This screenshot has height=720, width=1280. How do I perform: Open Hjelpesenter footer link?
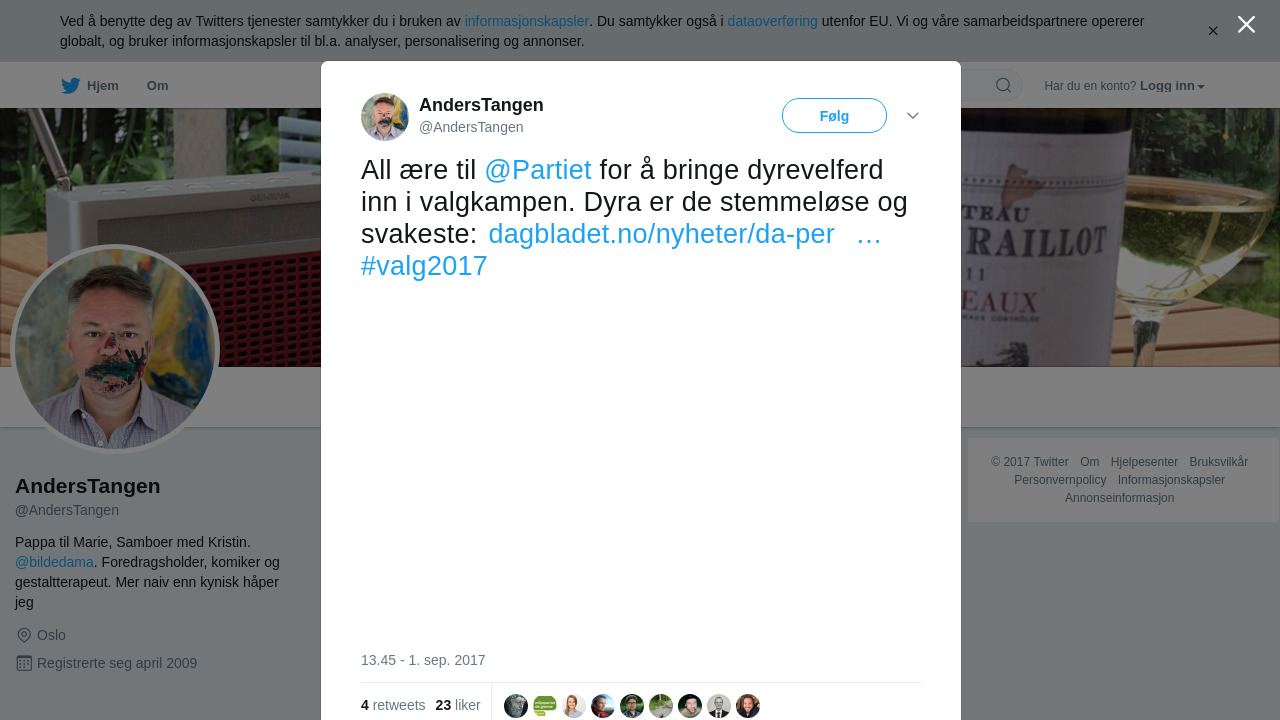(1144, 462)
